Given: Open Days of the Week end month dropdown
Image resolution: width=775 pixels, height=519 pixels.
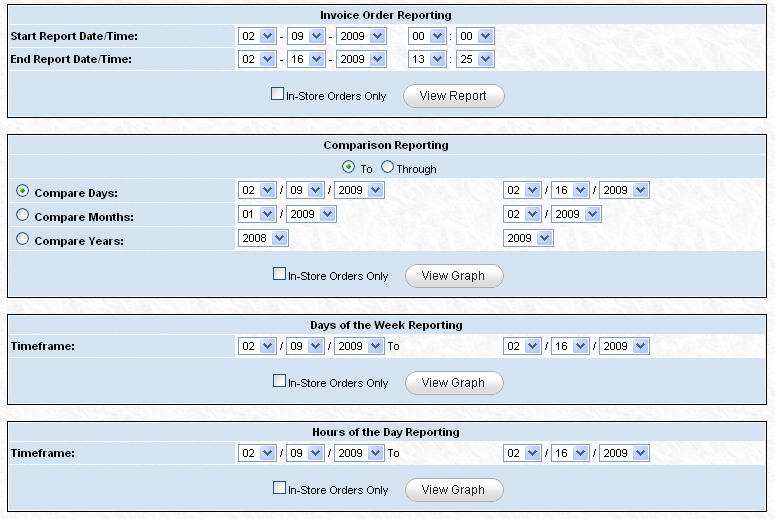Looking at the screenshot, I should pos(522,346).
